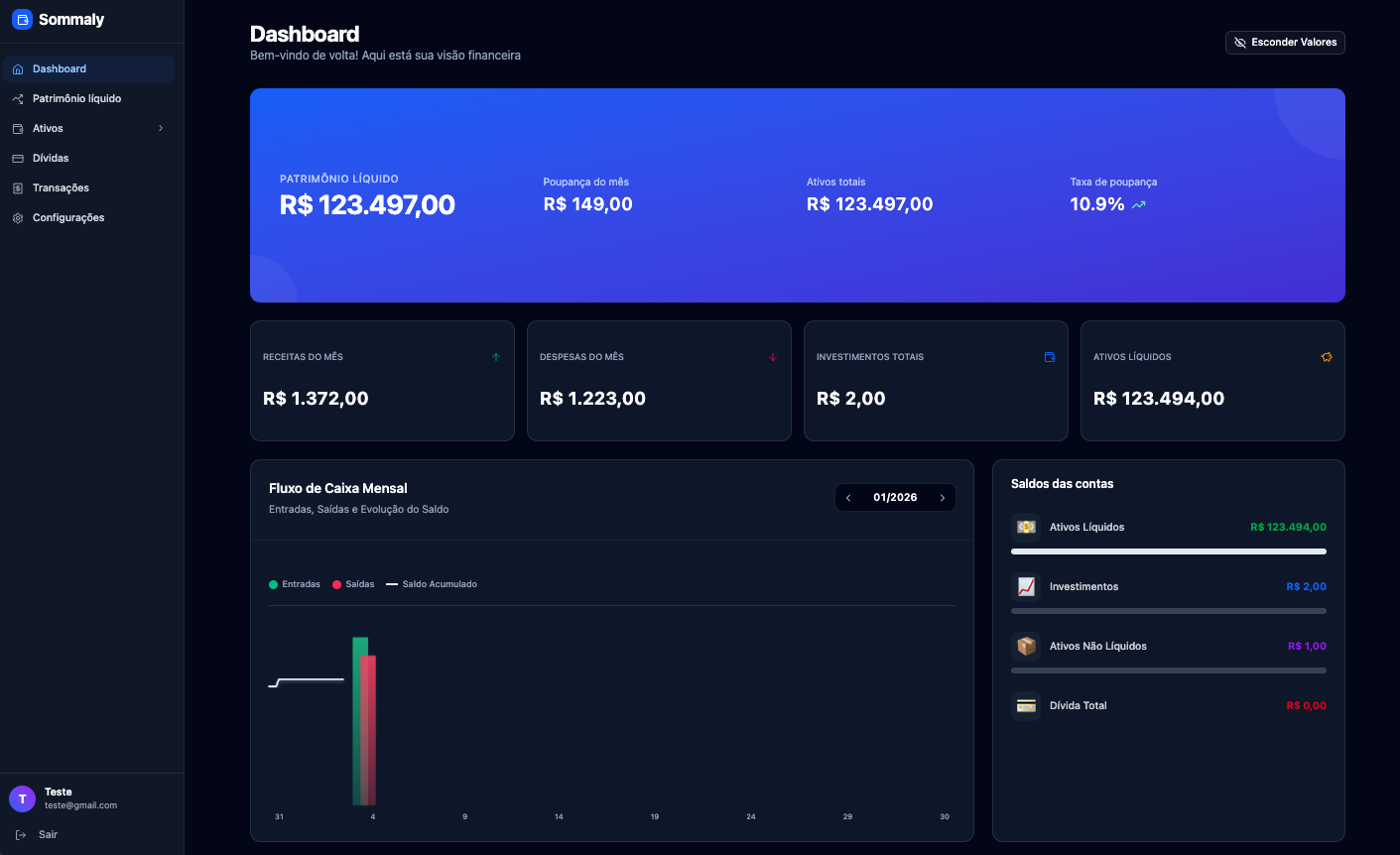Toggle the Saídas legend in the chart
Image resolution: width=1400 pixels, height=855 pixels.
pos(352,584)
